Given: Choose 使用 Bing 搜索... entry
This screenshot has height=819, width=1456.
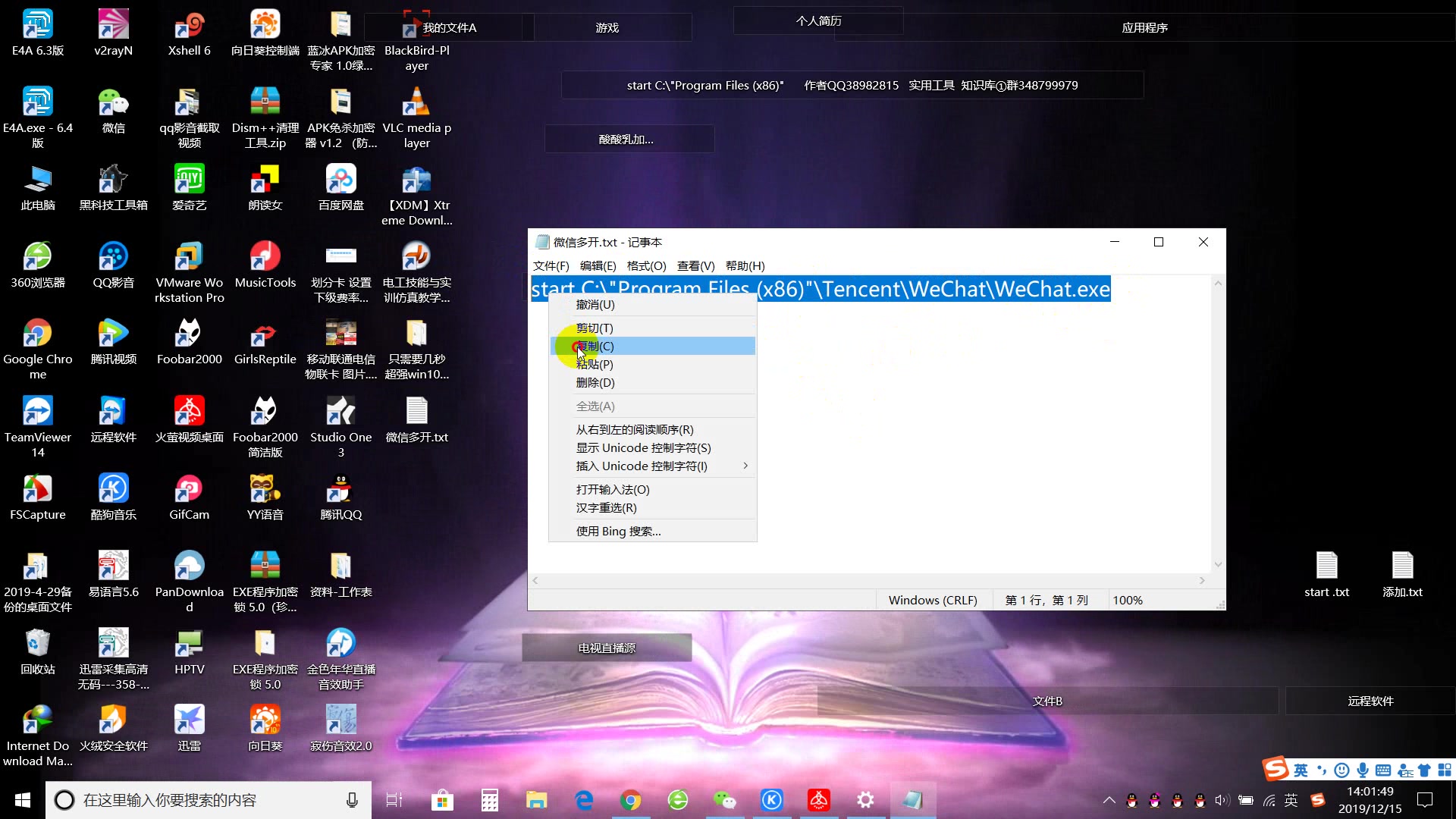Looking at the screenshot, I should tap(652, 531).
